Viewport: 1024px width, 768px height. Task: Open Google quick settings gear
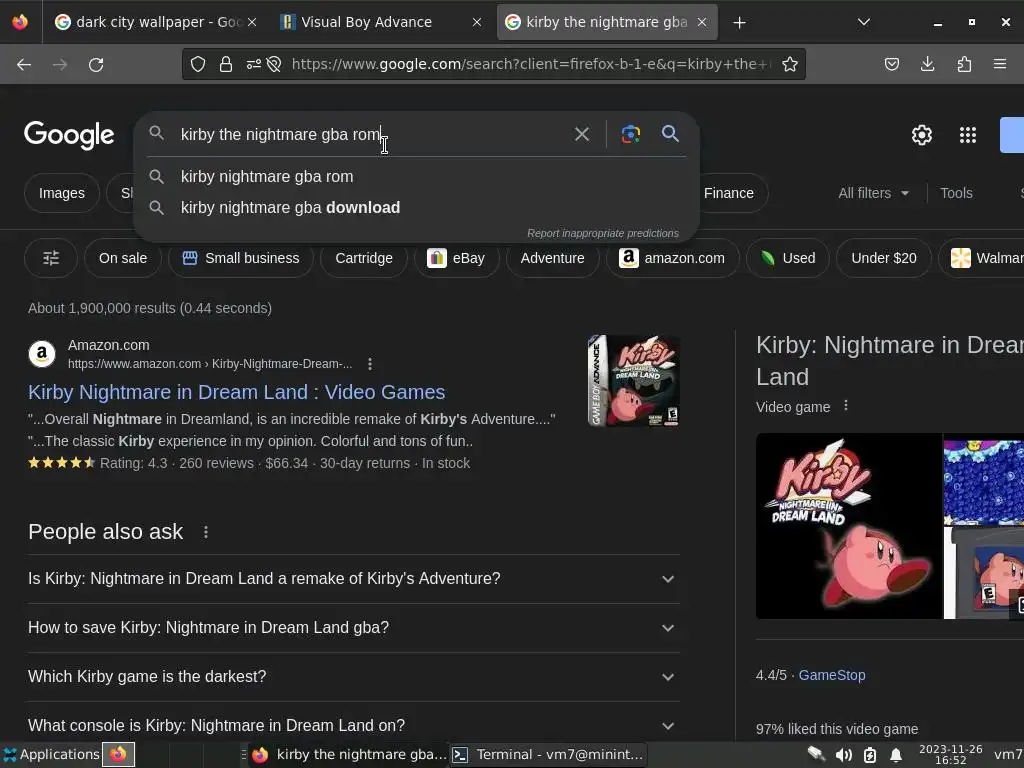click(921, 135)
